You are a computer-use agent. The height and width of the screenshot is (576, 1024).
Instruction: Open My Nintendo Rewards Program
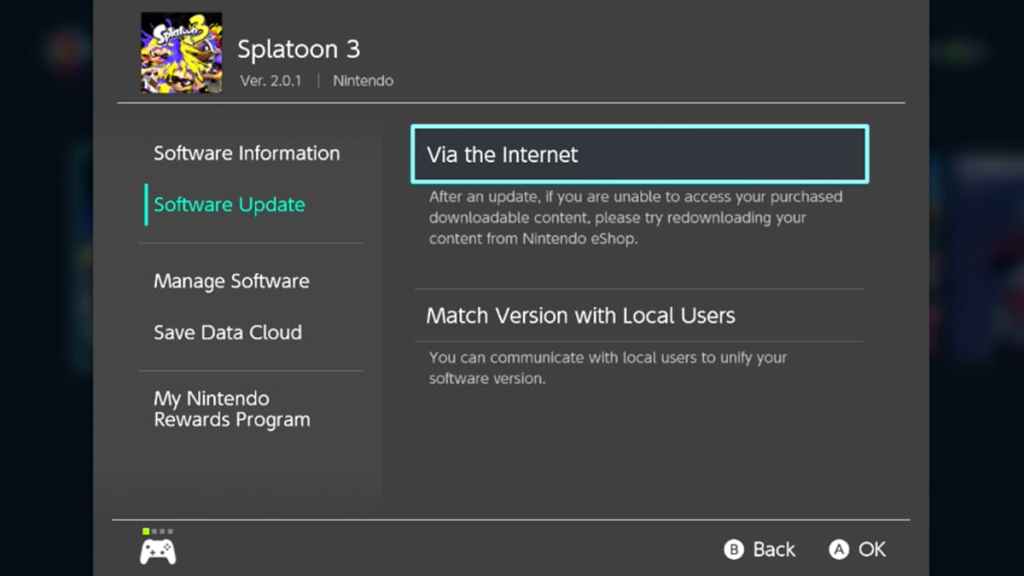(231, 409)
